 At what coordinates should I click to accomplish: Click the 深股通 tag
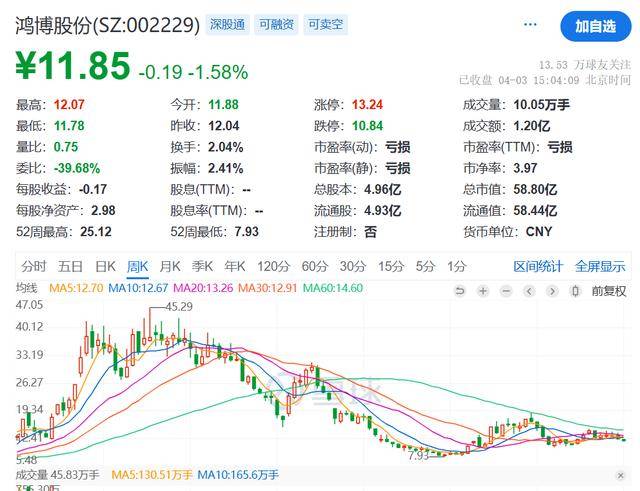tap(227, 24)
